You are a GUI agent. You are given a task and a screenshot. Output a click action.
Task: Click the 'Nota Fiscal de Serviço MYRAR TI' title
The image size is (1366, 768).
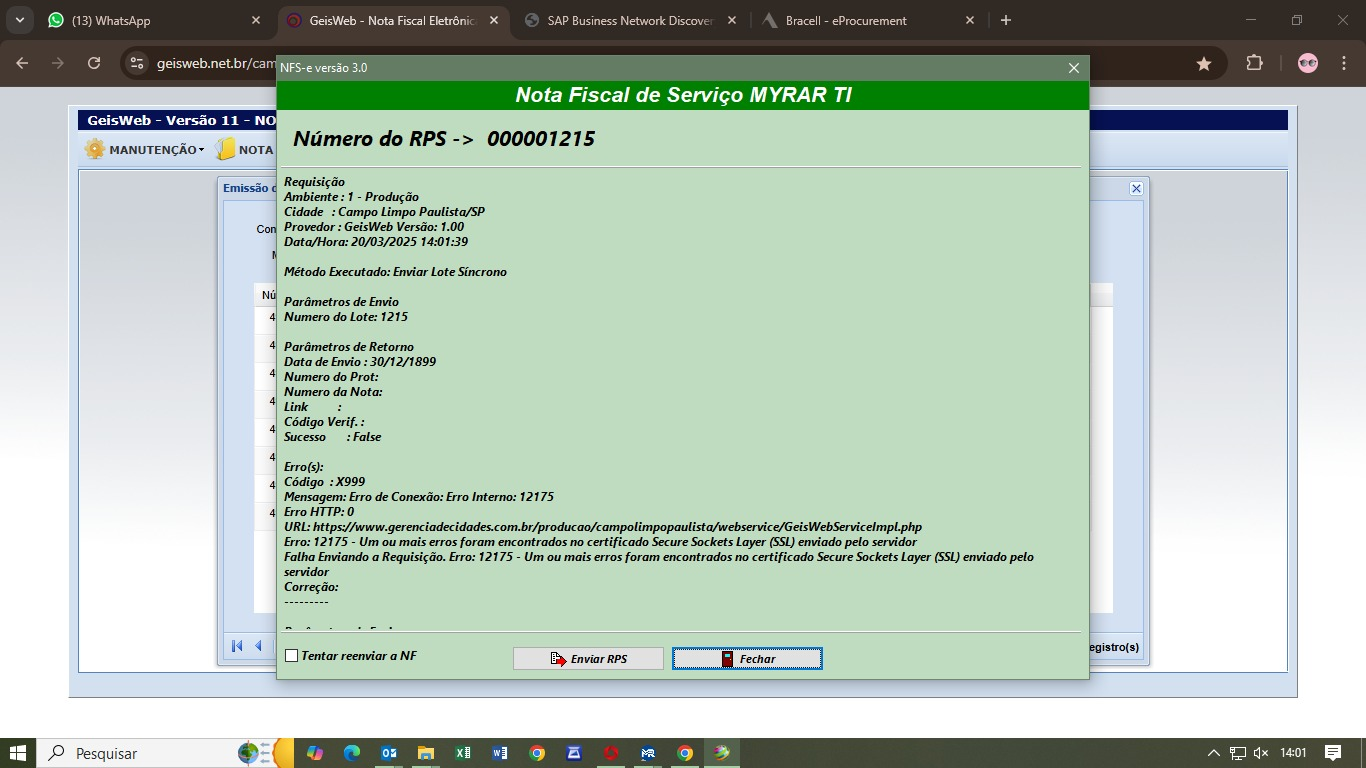pyautogui.click(x=684, y=95)
